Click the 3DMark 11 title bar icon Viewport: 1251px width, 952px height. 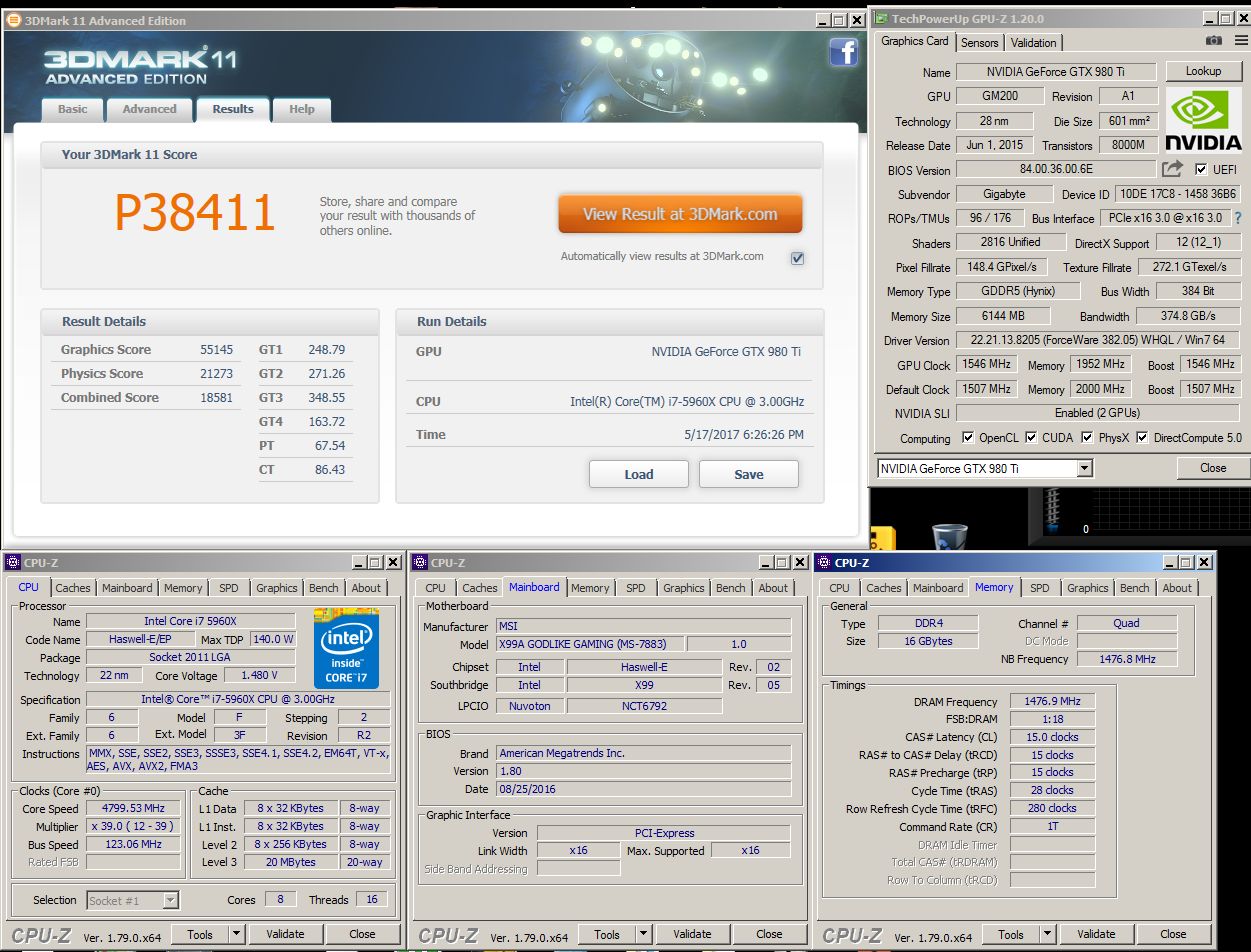(x=14, y=20)
